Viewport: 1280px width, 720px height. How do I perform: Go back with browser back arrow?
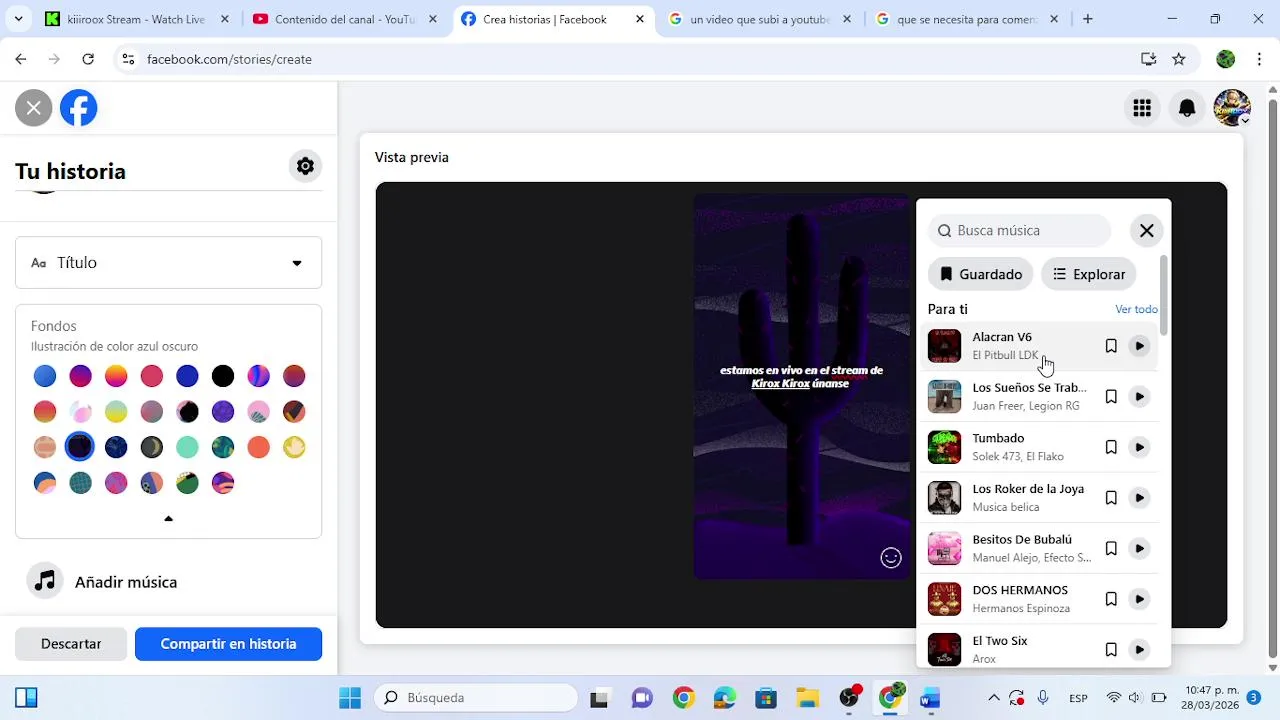tap(21, 59)
